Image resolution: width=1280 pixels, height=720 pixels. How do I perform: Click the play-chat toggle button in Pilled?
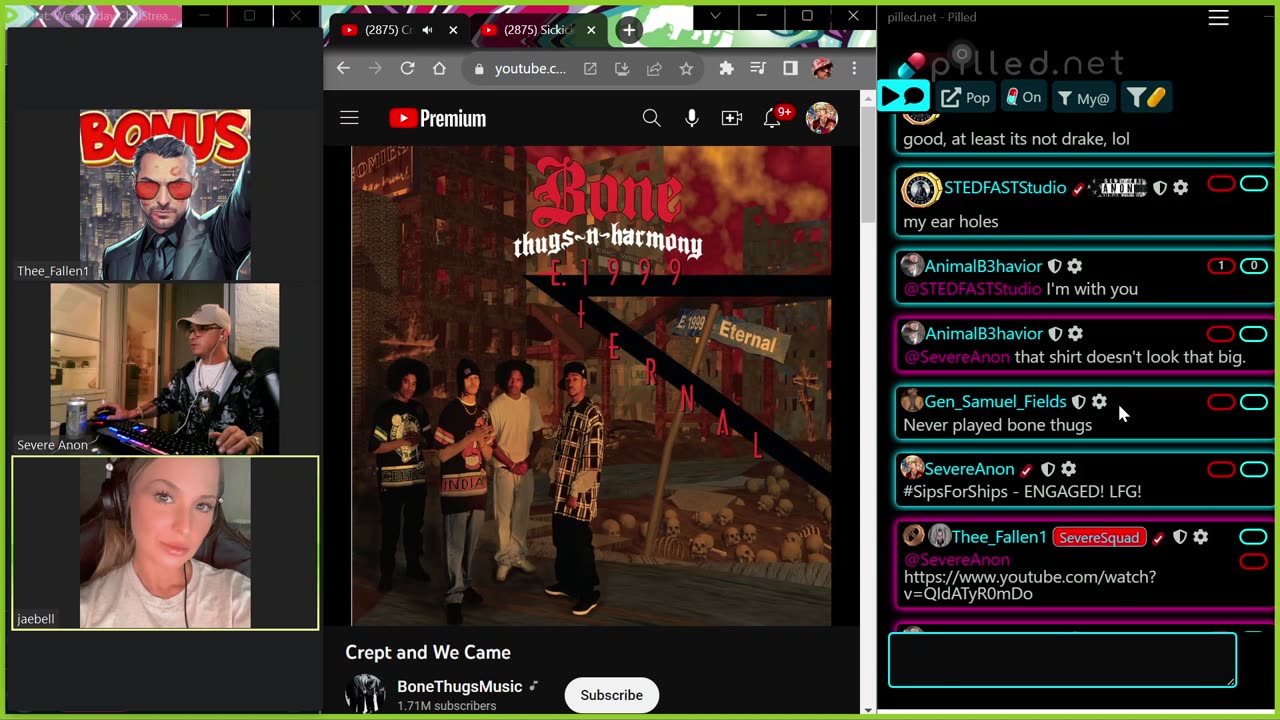pyautogui.click(x=904, y=96)
